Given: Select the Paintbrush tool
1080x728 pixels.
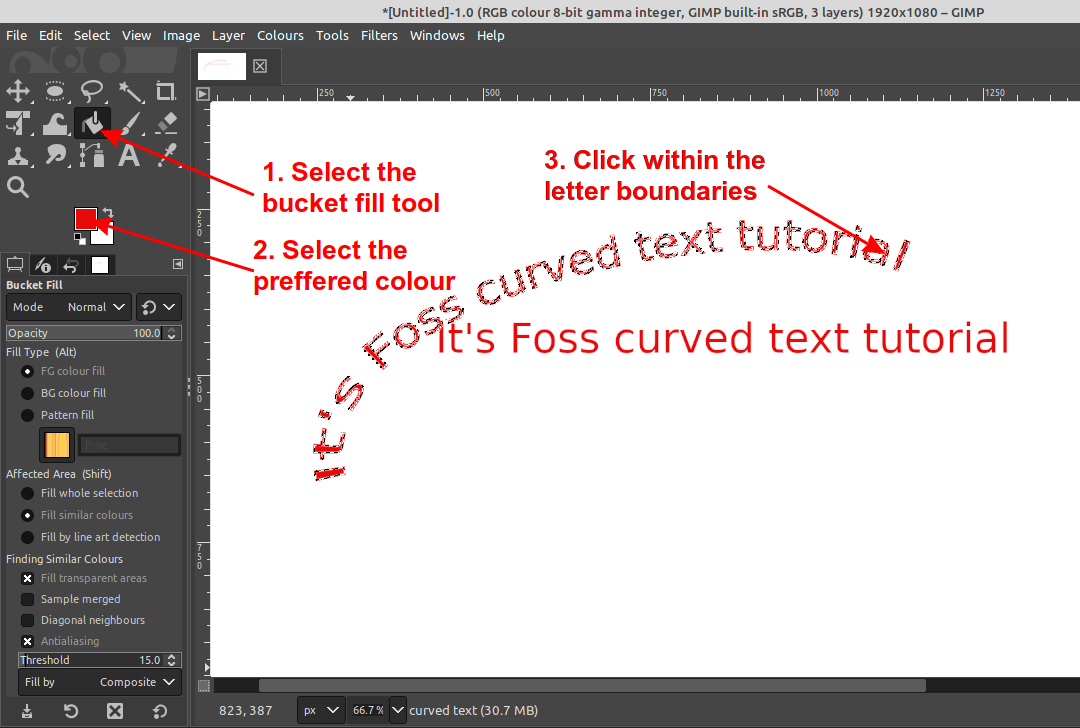Looking at the screenshot, I should tap(129, 123).
